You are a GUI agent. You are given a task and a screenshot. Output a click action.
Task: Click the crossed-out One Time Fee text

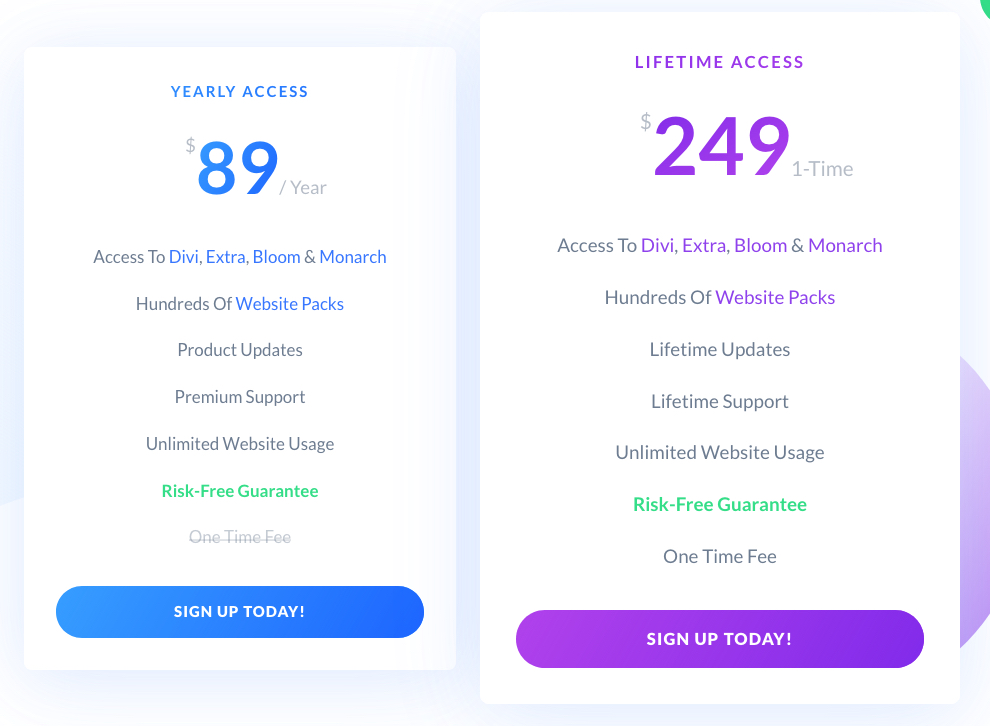tap(240, 538)
